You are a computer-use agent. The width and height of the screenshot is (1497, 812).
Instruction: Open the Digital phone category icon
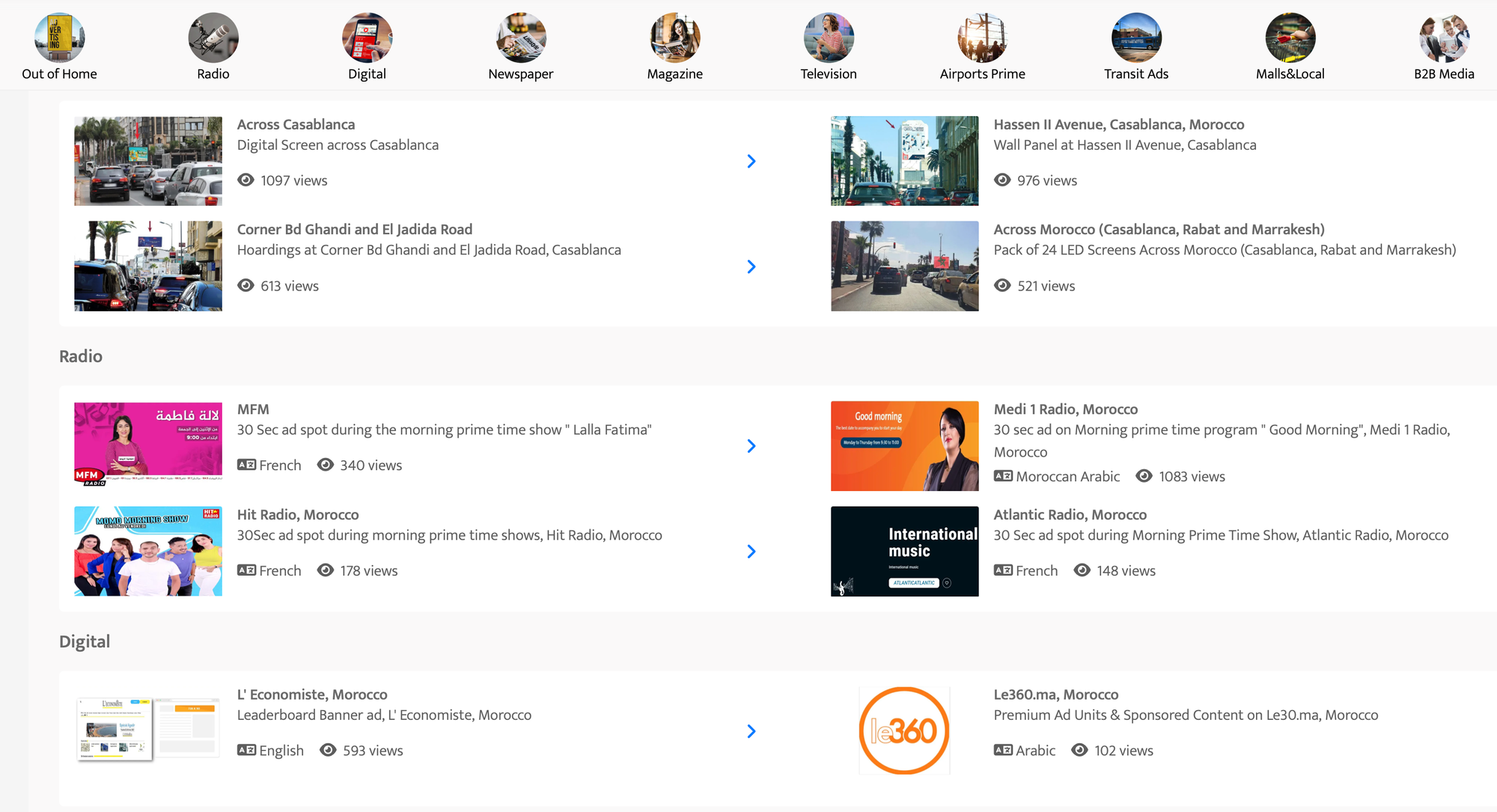(x=367, y=37)
